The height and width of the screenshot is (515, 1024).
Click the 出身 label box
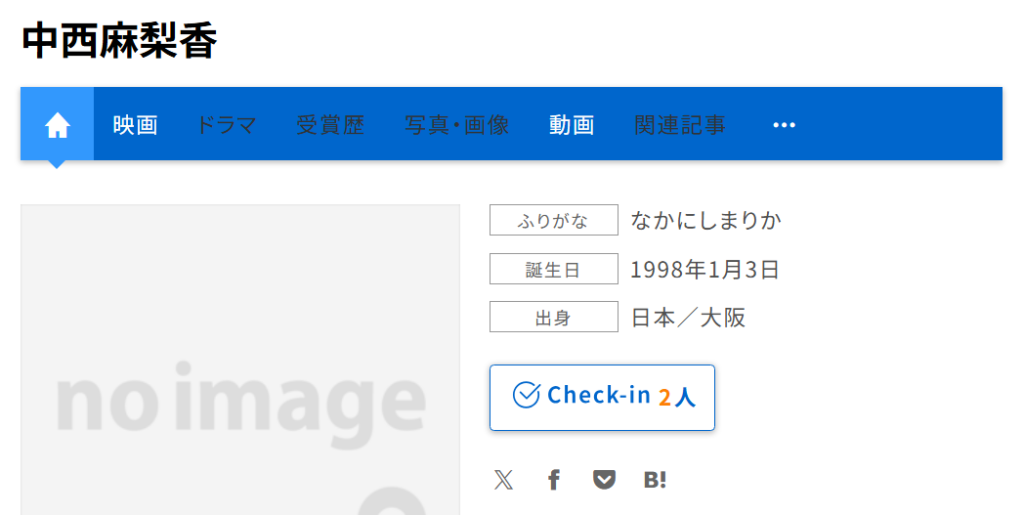tap(554, 317)
